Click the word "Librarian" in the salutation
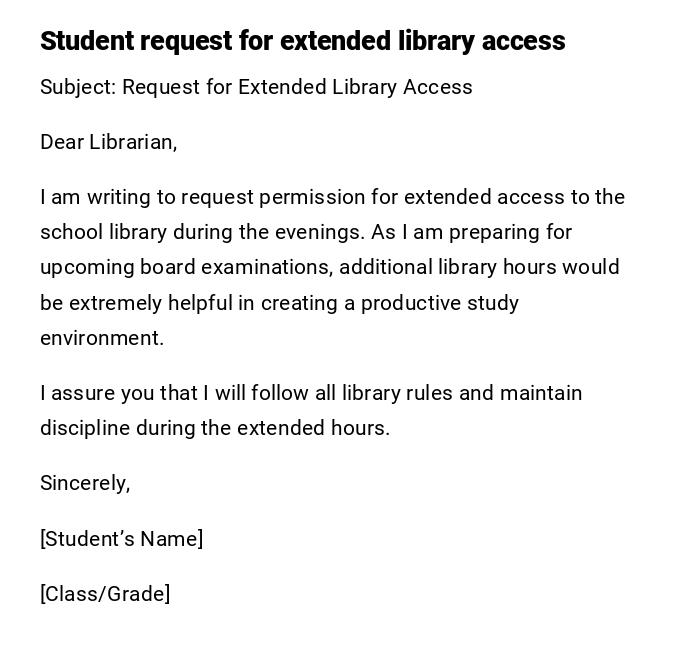The image size is (700, 656). coord(131,142)
